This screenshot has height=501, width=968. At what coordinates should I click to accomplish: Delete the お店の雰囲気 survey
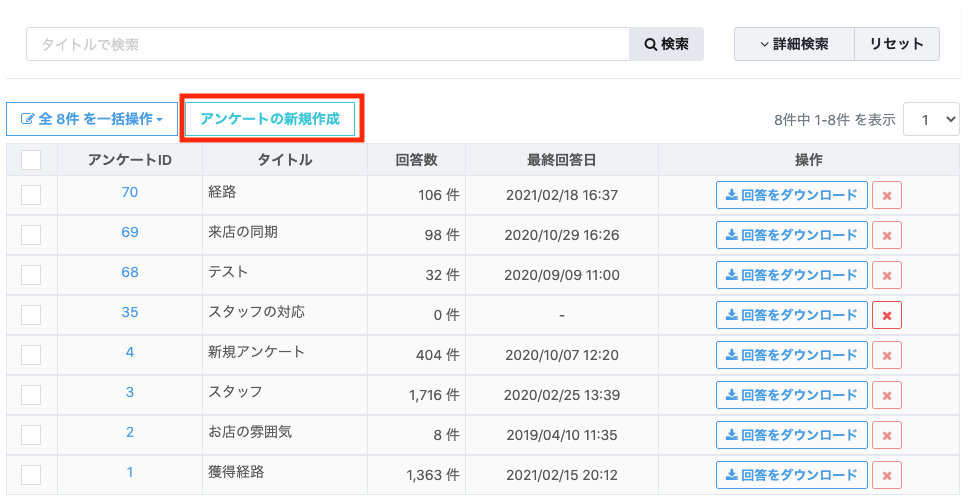(887, 435)
